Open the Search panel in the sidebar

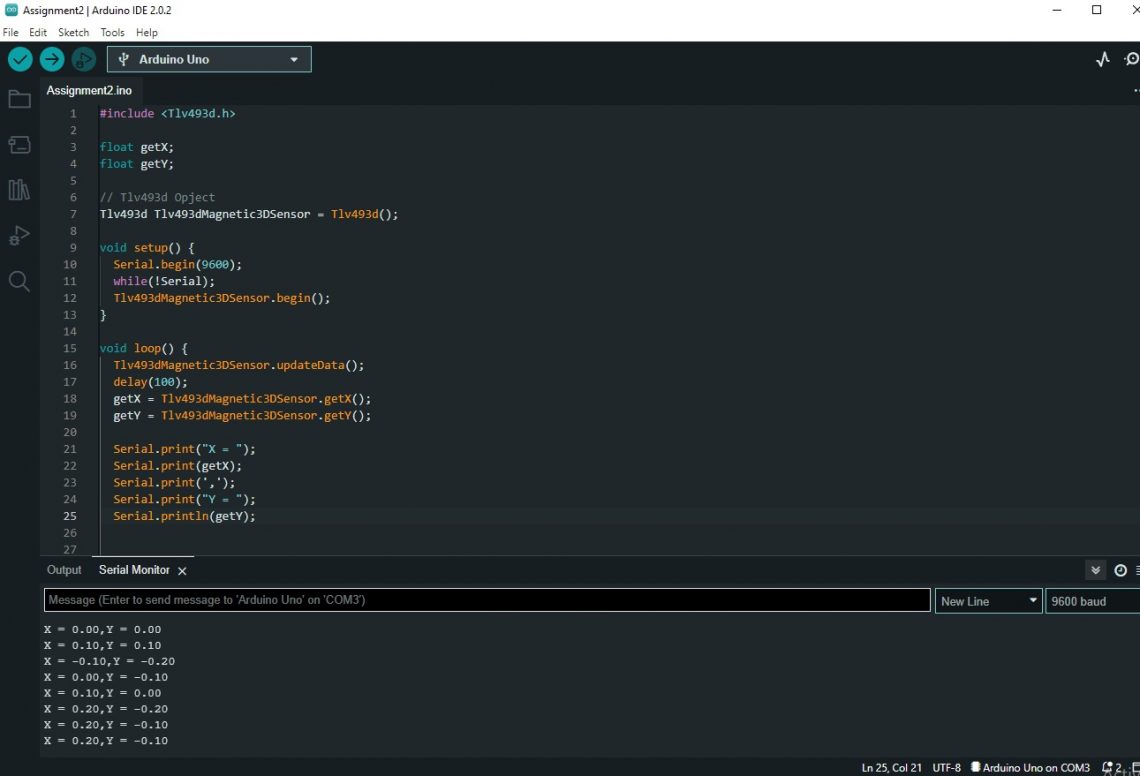20,281
